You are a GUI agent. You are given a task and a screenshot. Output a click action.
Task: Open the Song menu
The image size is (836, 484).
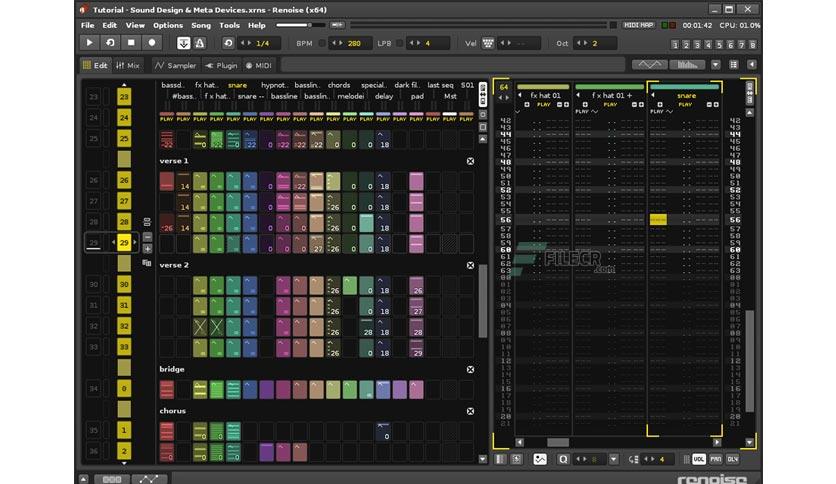point(201,25)
